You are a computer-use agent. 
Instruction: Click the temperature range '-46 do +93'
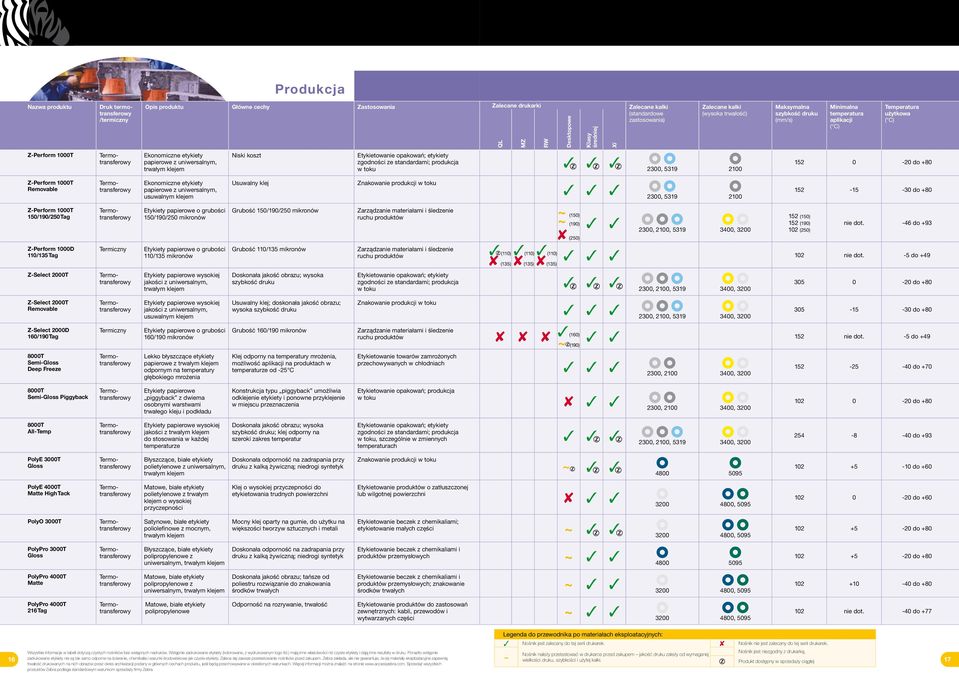coord(917,223)
